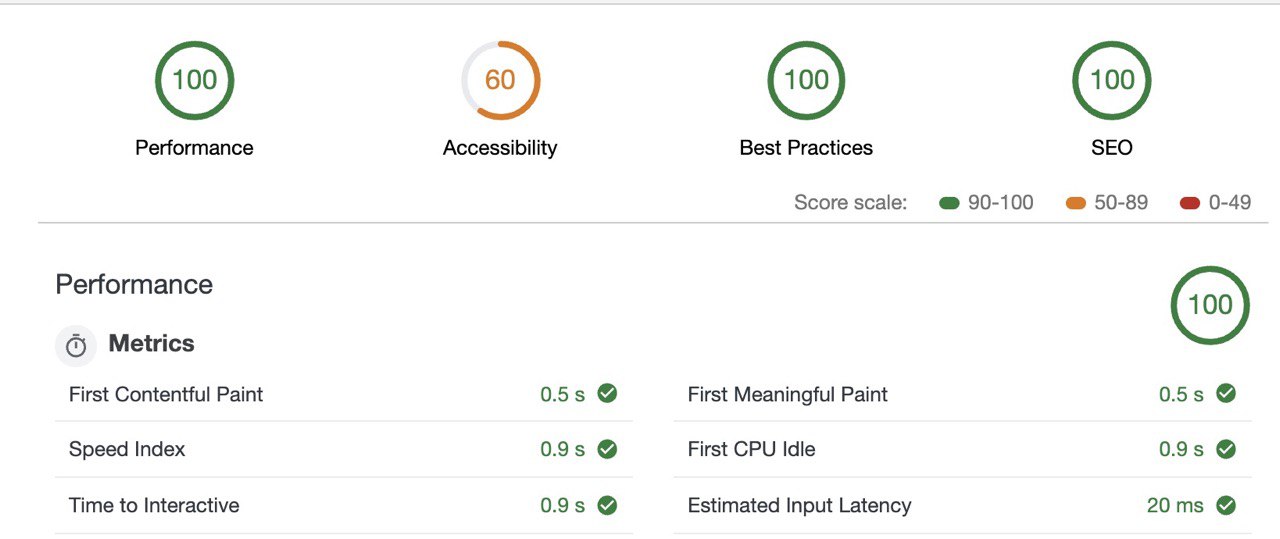1280x539 pixels.
Task: Jump to the Best Practices category label
Action: [x=806, y=148]
